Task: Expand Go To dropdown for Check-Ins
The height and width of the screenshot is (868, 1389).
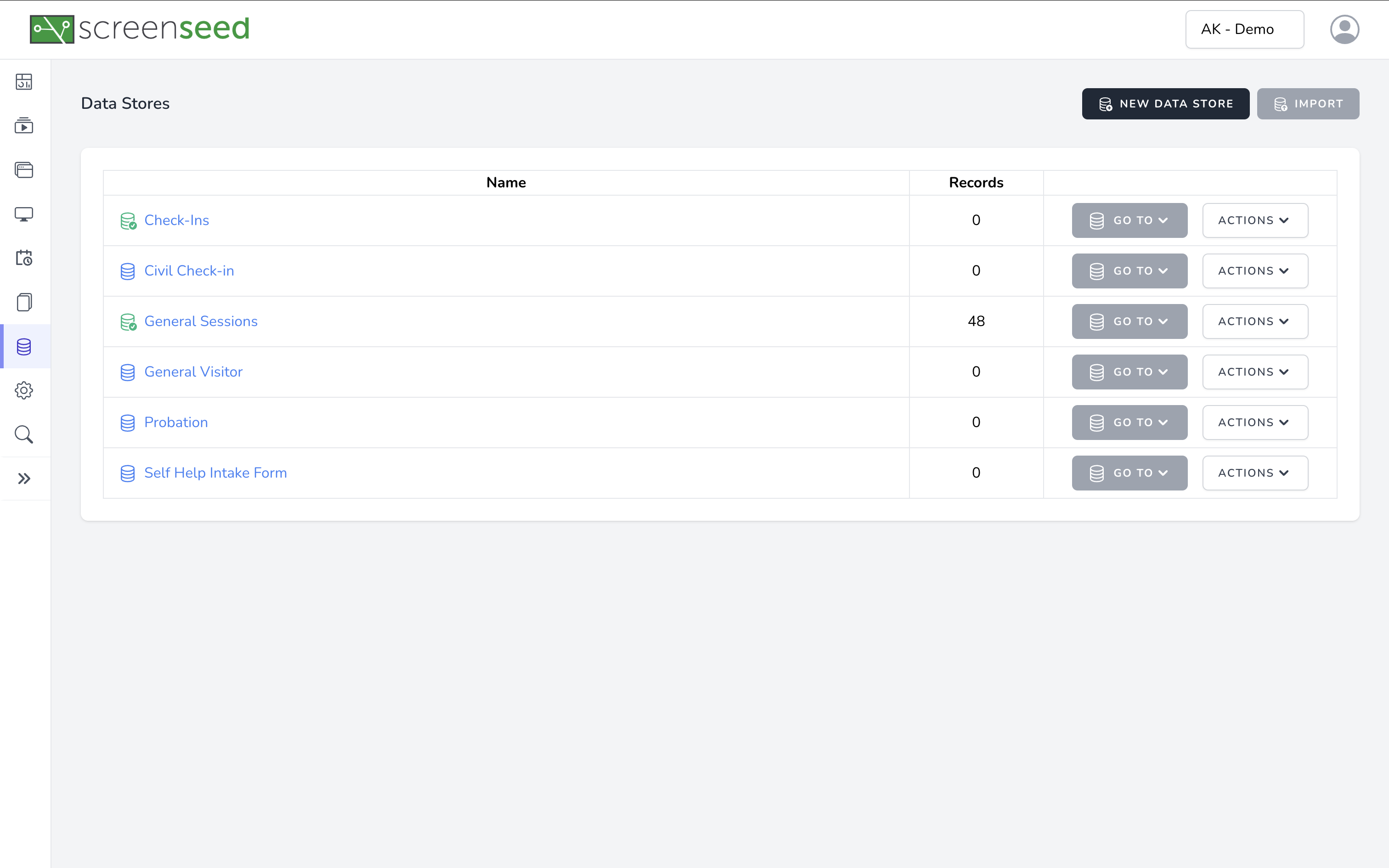Action: click(x=1129, y=220)
